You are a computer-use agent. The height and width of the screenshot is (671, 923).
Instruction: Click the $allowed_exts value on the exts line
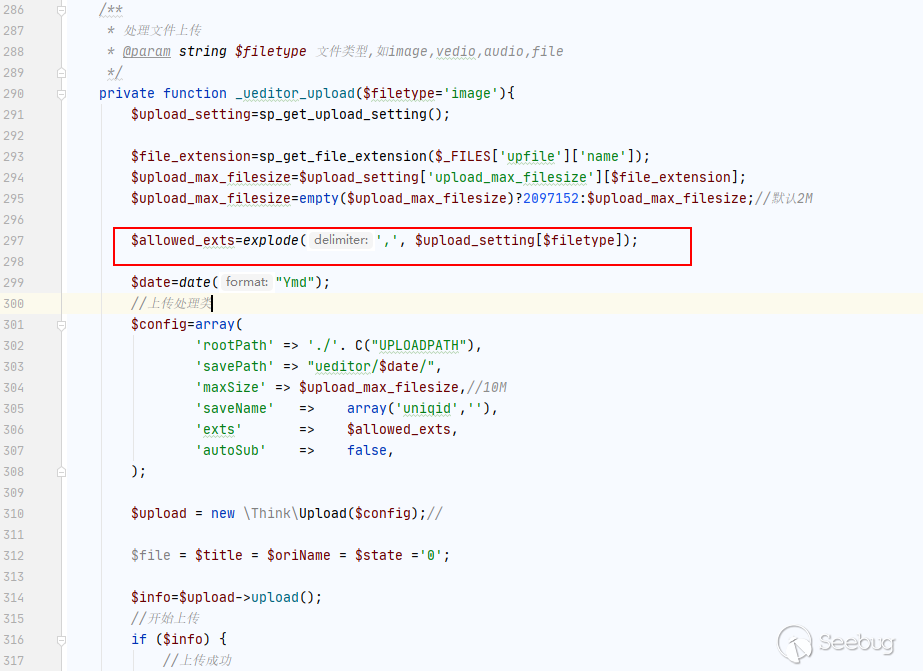400,429
